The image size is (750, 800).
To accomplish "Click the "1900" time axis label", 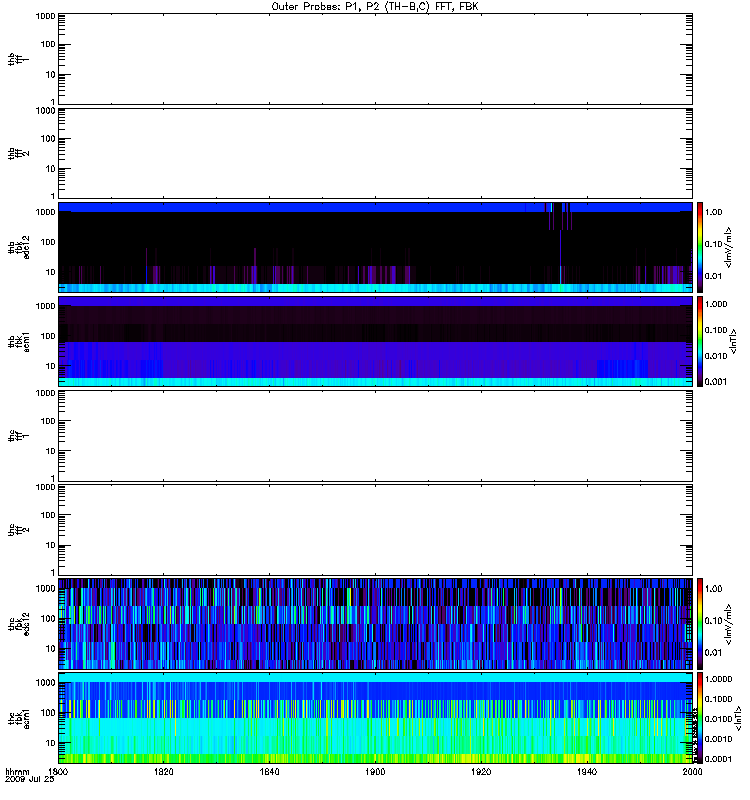I will pos(375,771).
